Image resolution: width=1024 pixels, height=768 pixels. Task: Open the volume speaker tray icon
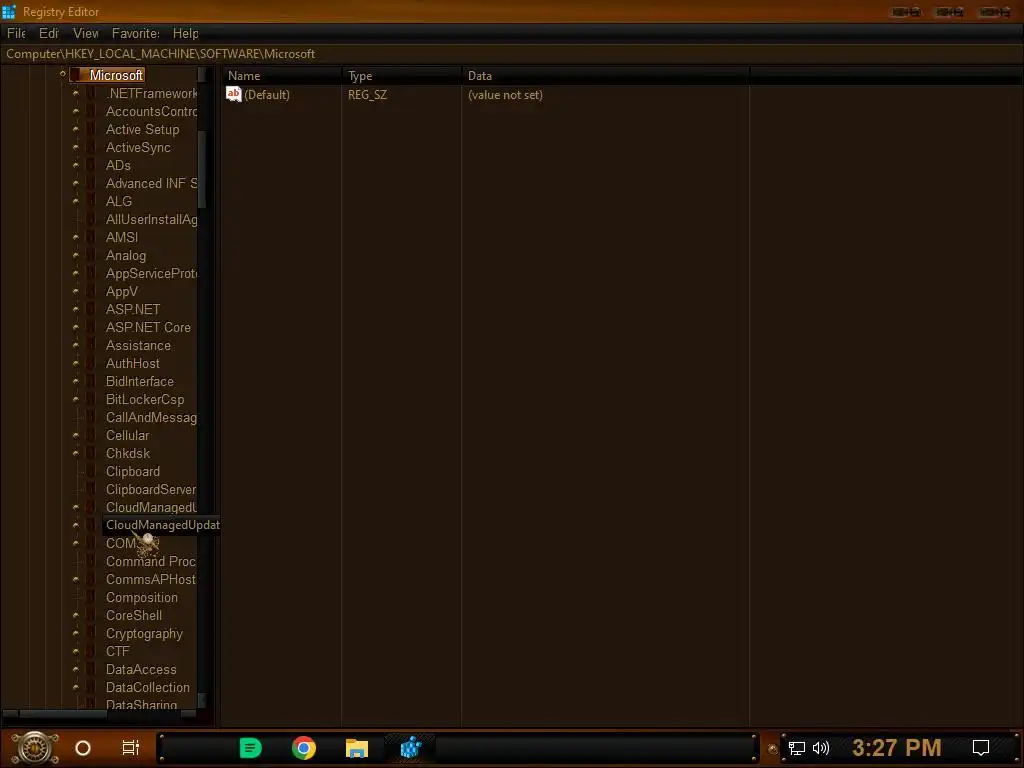point(821,748)
